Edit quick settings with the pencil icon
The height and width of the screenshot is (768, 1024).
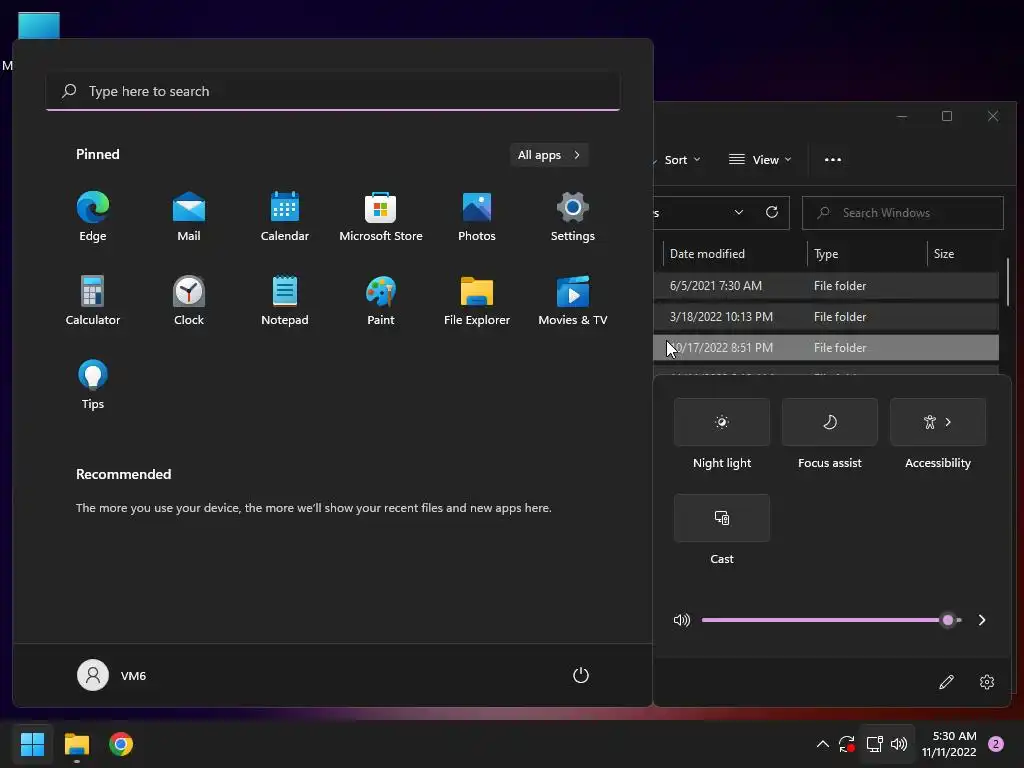point(946,682)
